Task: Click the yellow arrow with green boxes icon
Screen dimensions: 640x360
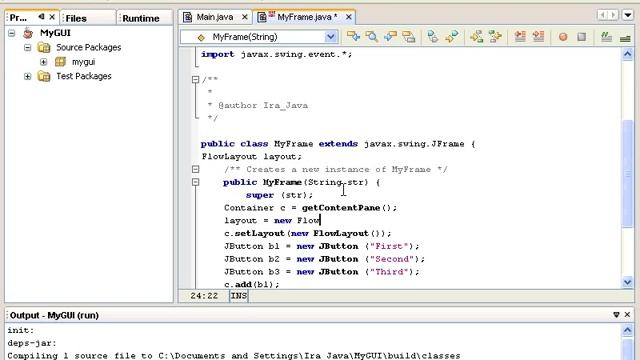Action: tap(476, 37)
